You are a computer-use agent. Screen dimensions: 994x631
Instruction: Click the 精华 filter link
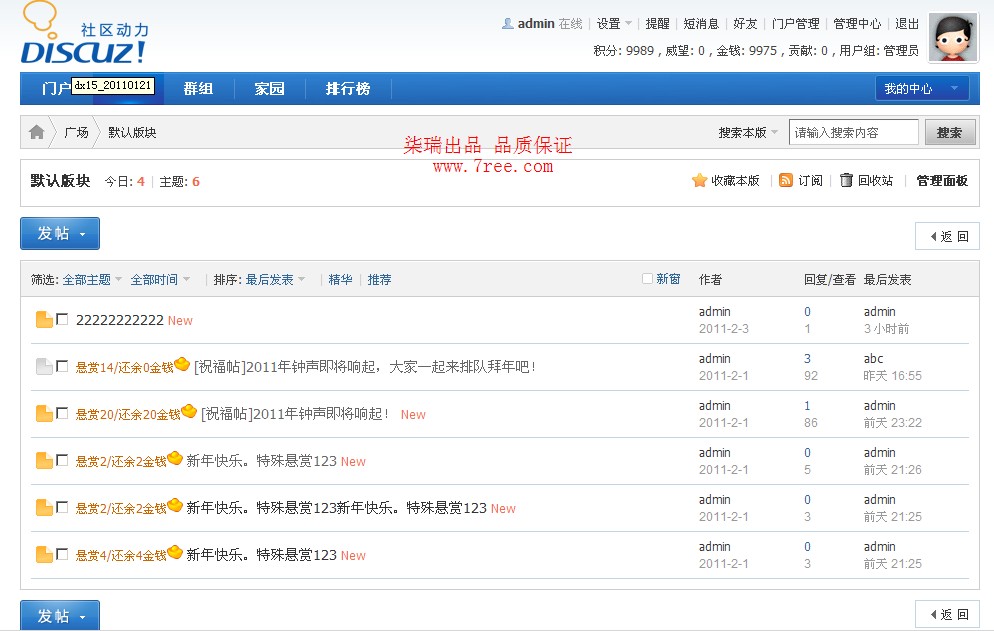pos(340,280)
